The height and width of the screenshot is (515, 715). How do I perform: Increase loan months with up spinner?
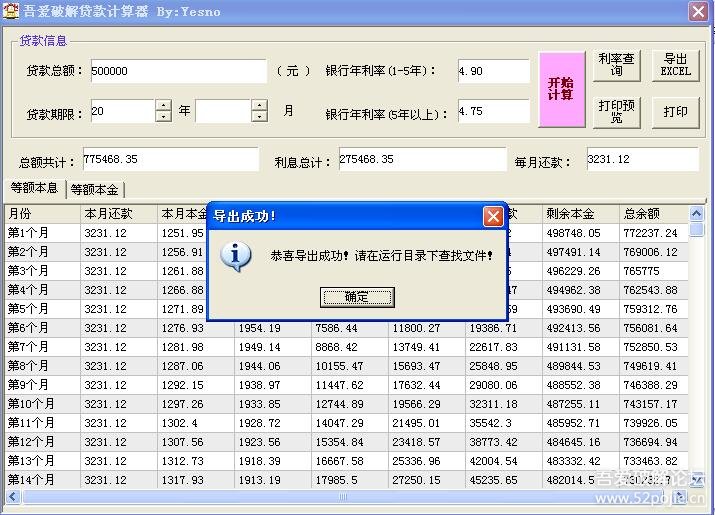point(259,105)
